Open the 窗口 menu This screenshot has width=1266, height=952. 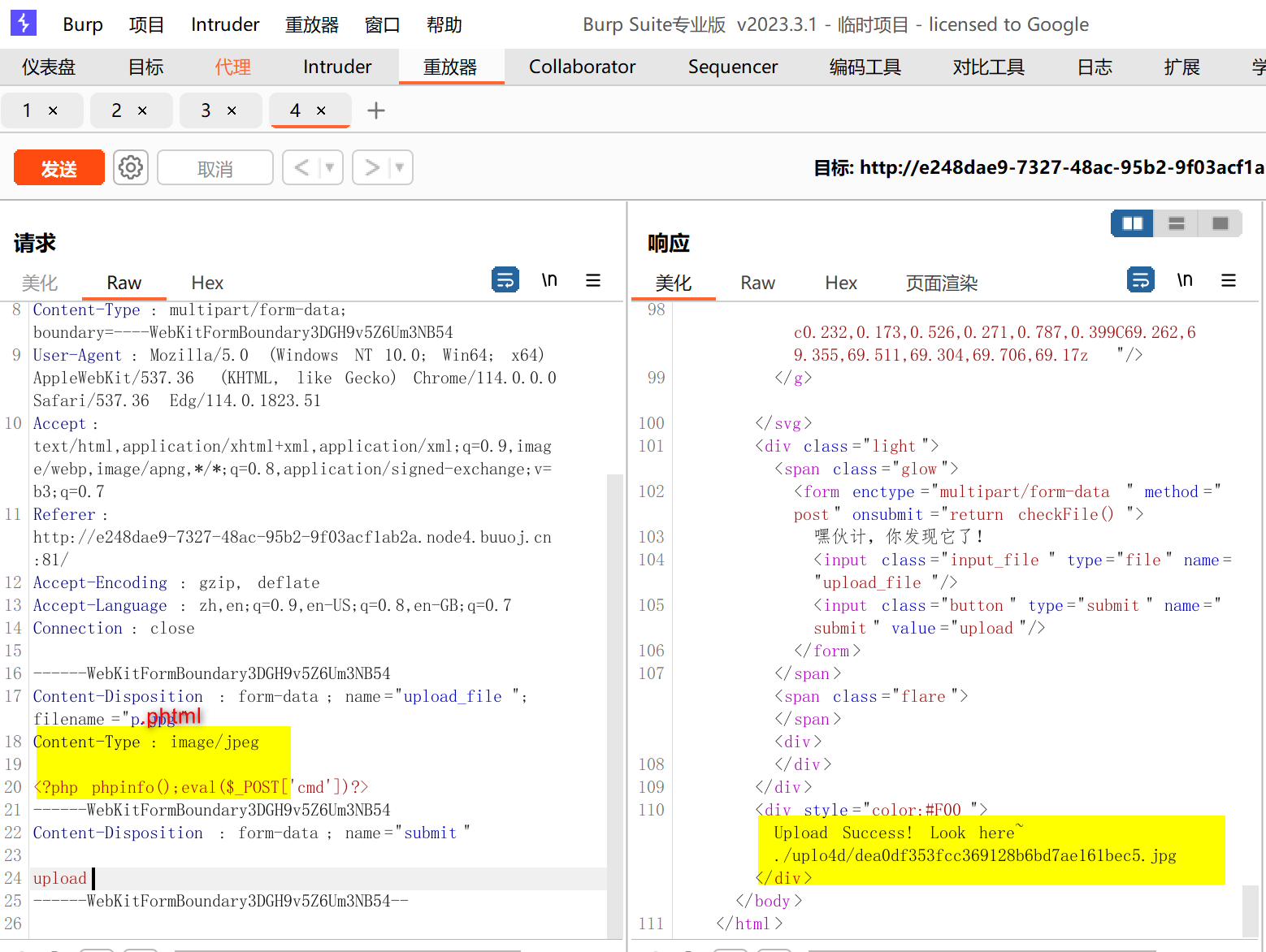382,24
